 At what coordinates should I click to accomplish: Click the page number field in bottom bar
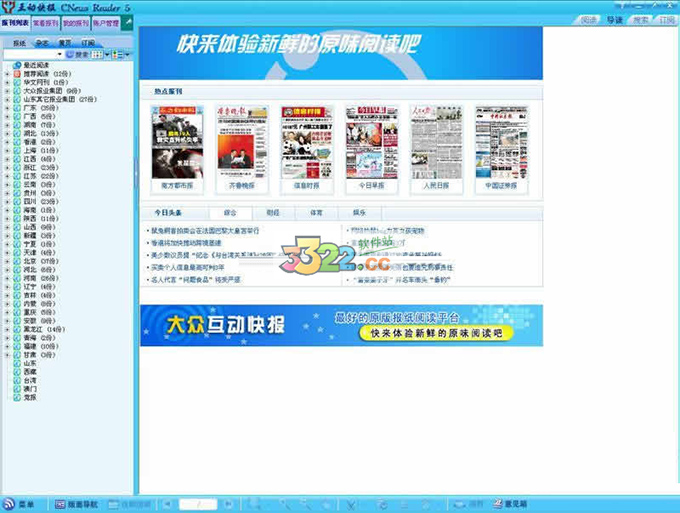point(198,504)
